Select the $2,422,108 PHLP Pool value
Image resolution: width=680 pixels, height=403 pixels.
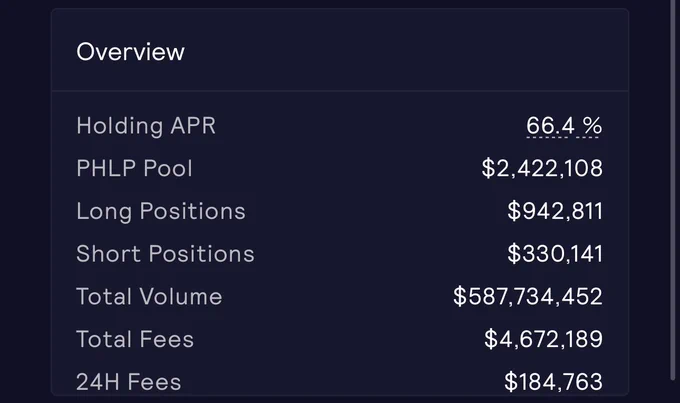pos(542,168)
